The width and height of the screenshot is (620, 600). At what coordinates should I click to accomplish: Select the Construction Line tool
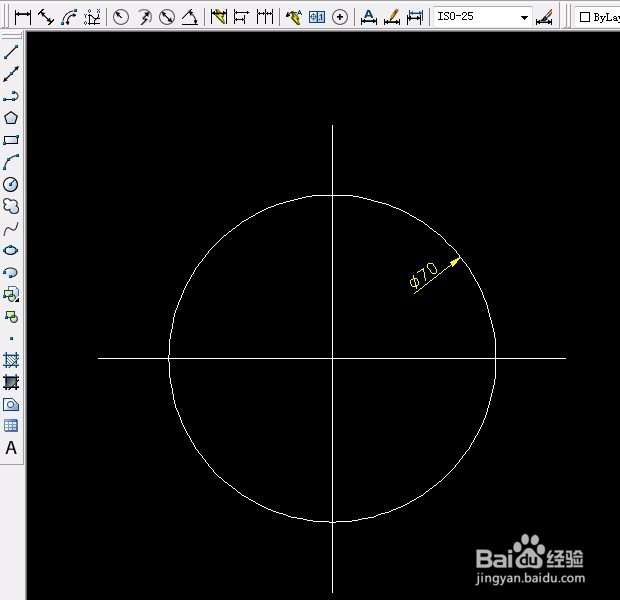[11, 74]
